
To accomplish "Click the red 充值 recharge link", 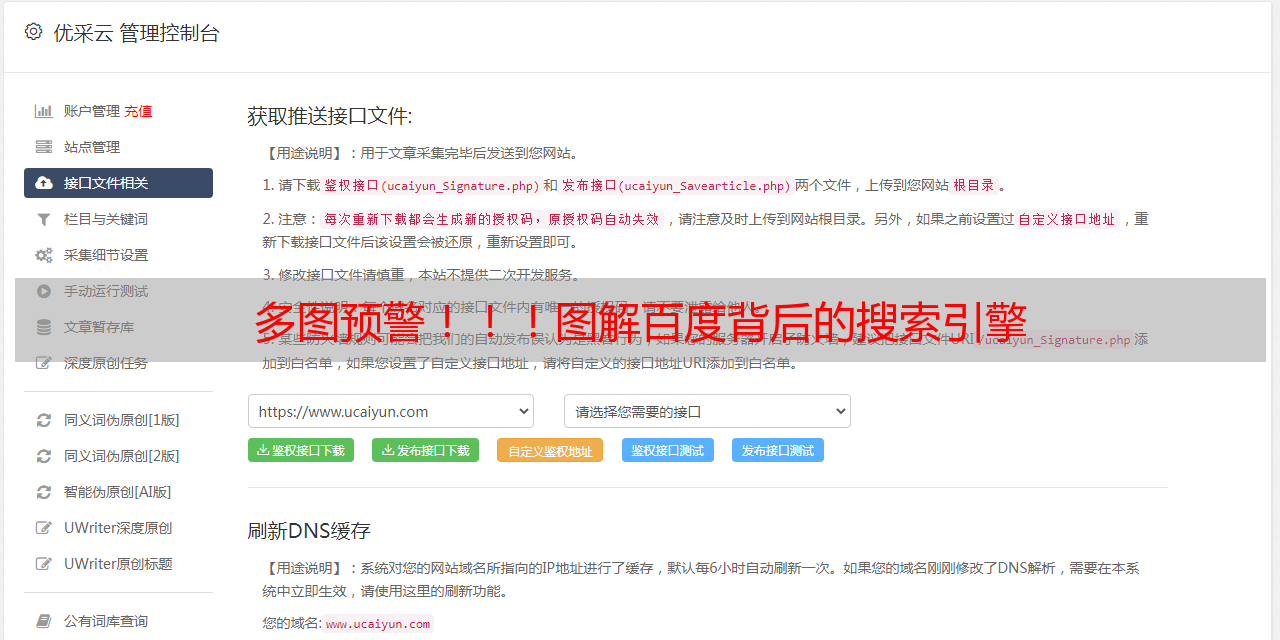I will tap(138, 111).
